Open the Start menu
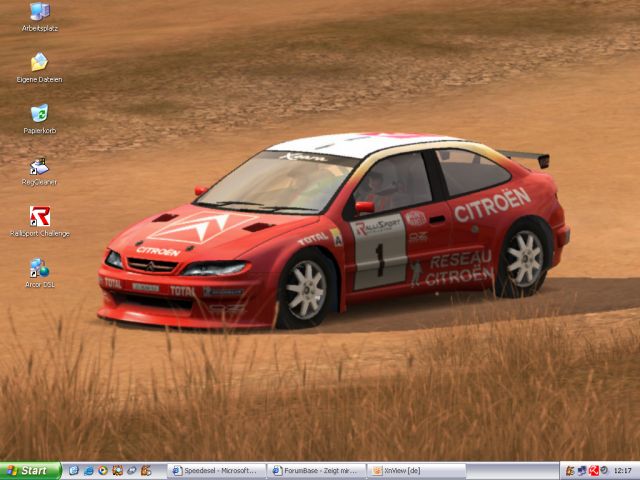Viewport: 640px width, 480px height. 30,471
